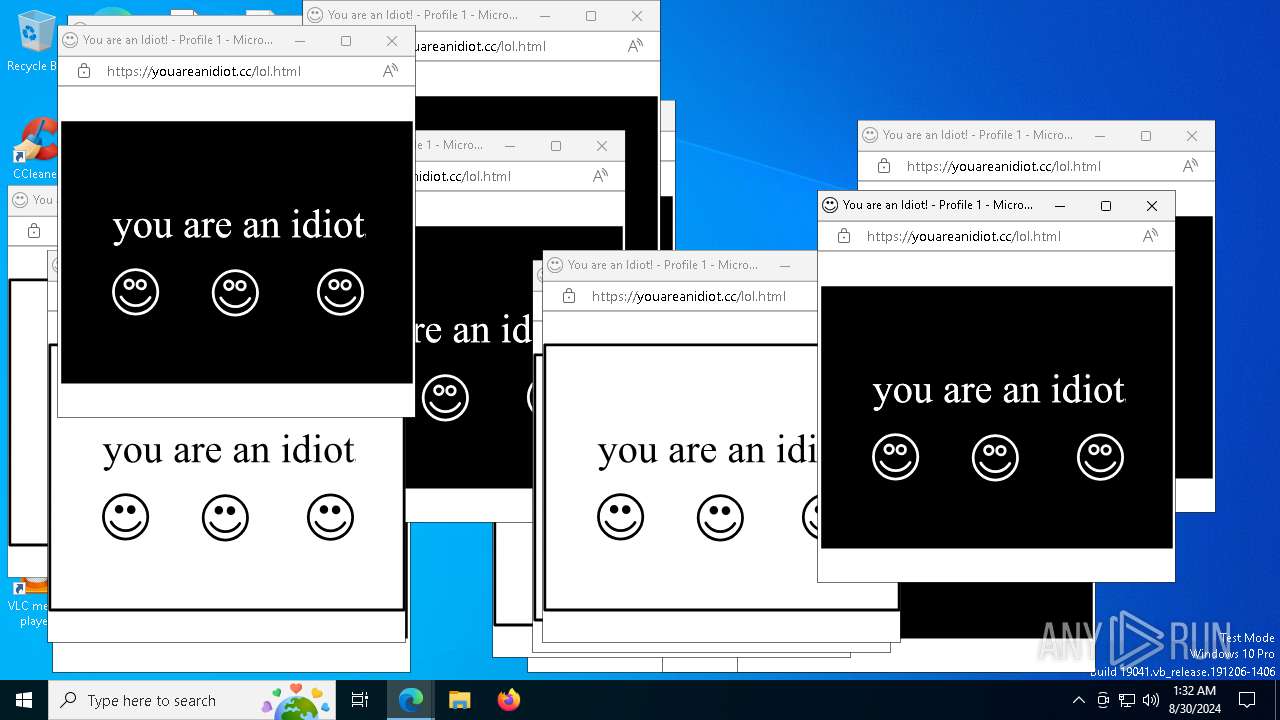The height and width of the screenshot is (720, 1280).
Task: Open the Windows Start menu
Action: point(24,700)
